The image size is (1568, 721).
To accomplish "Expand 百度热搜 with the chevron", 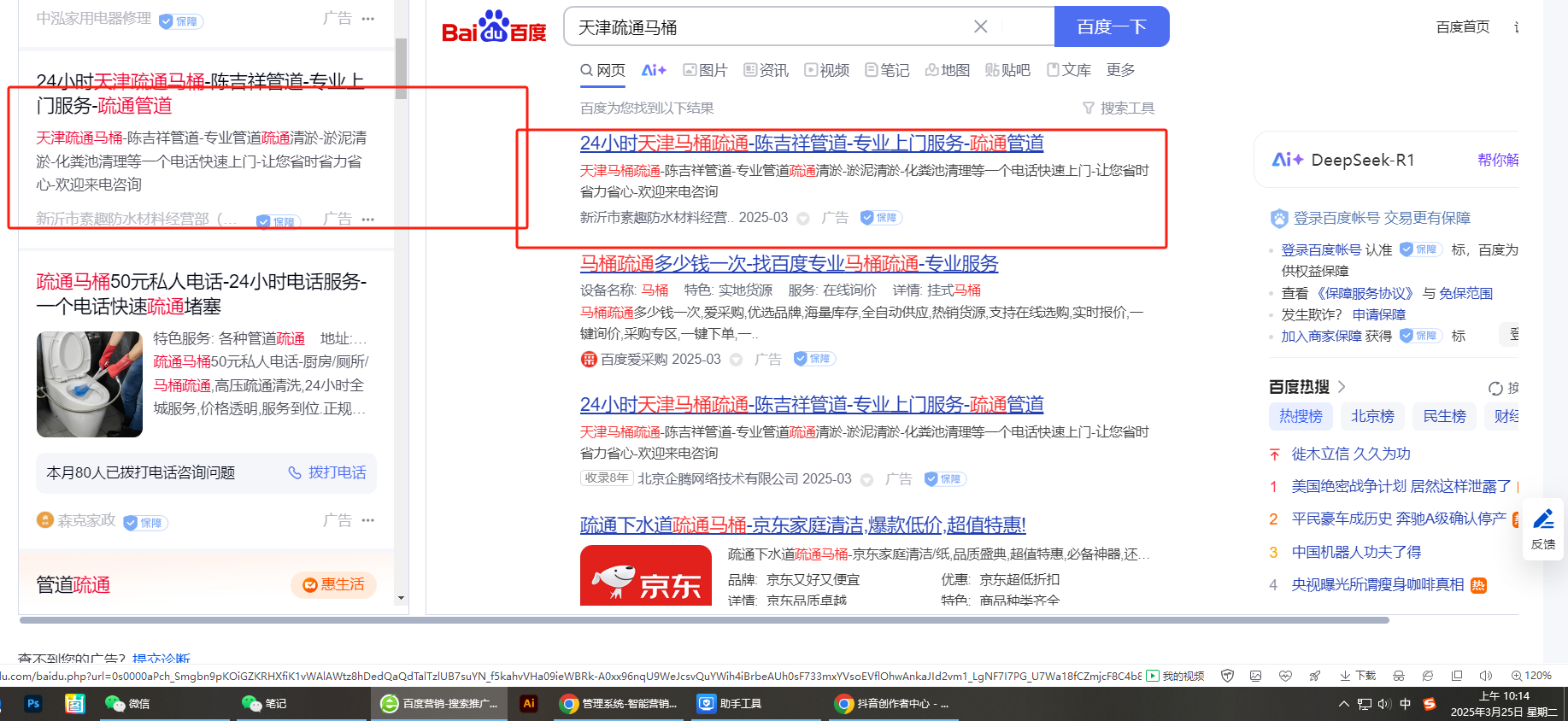I will (x=1342, y=387).
